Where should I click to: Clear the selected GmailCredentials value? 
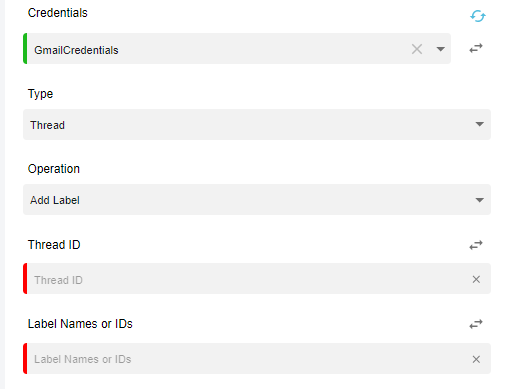pos(417,49)
